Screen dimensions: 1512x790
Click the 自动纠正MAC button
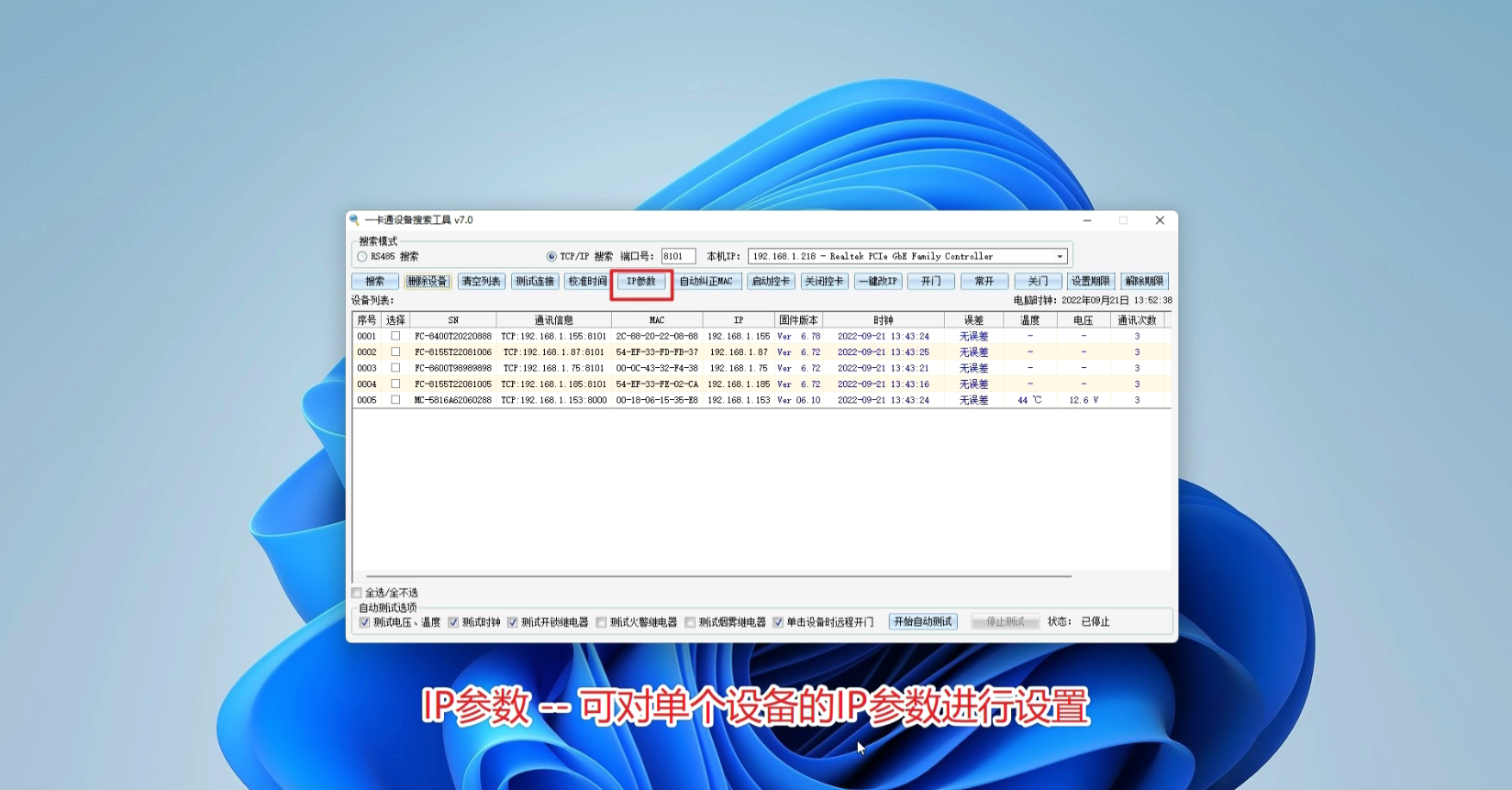pyautogui.click(x=706, y=282)
